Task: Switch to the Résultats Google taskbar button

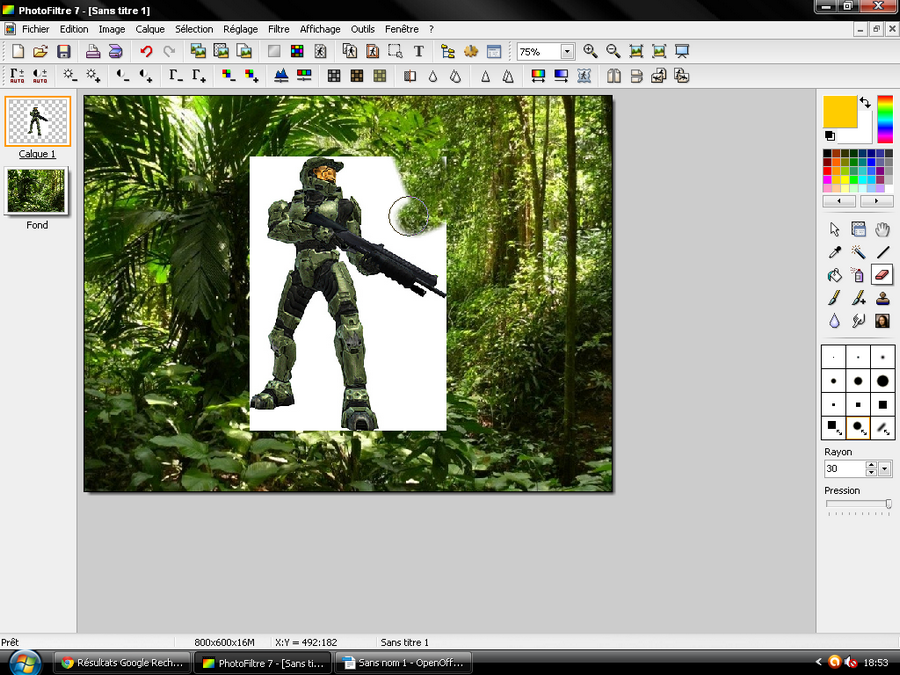Action: click(x=123, y=663)
